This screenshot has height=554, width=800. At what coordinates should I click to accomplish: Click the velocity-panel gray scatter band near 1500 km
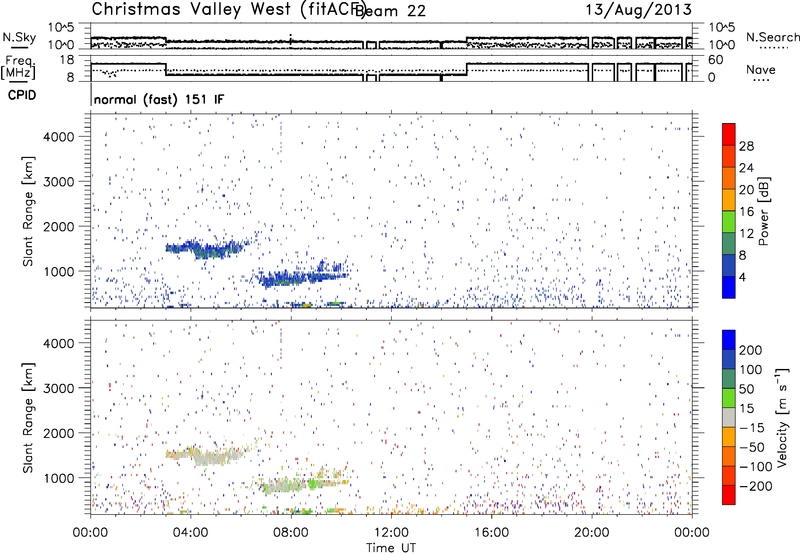(209, 455)
